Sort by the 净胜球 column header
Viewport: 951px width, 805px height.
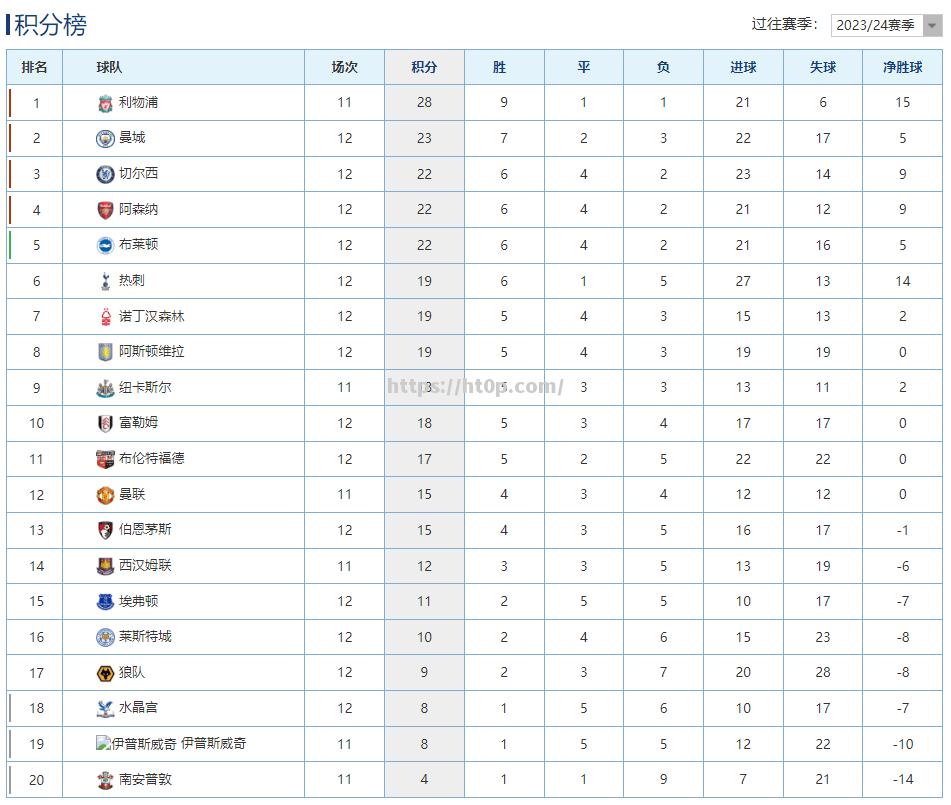pos(902,67)
